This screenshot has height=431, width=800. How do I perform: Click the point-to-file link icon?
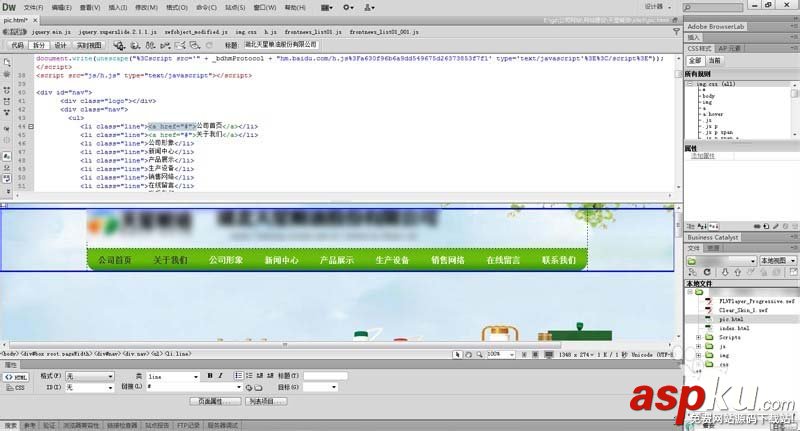click(248, 388)
